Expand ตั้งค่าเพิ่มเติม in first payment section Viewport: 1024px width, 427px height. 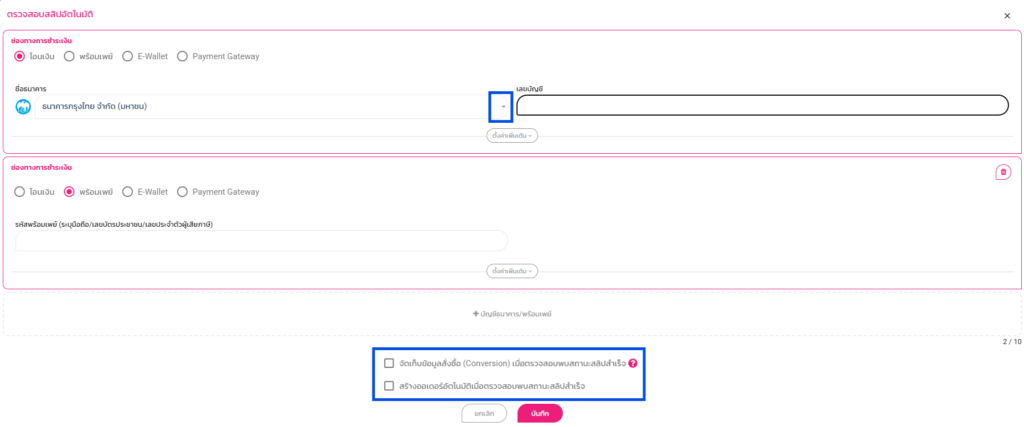click(512, 135)
